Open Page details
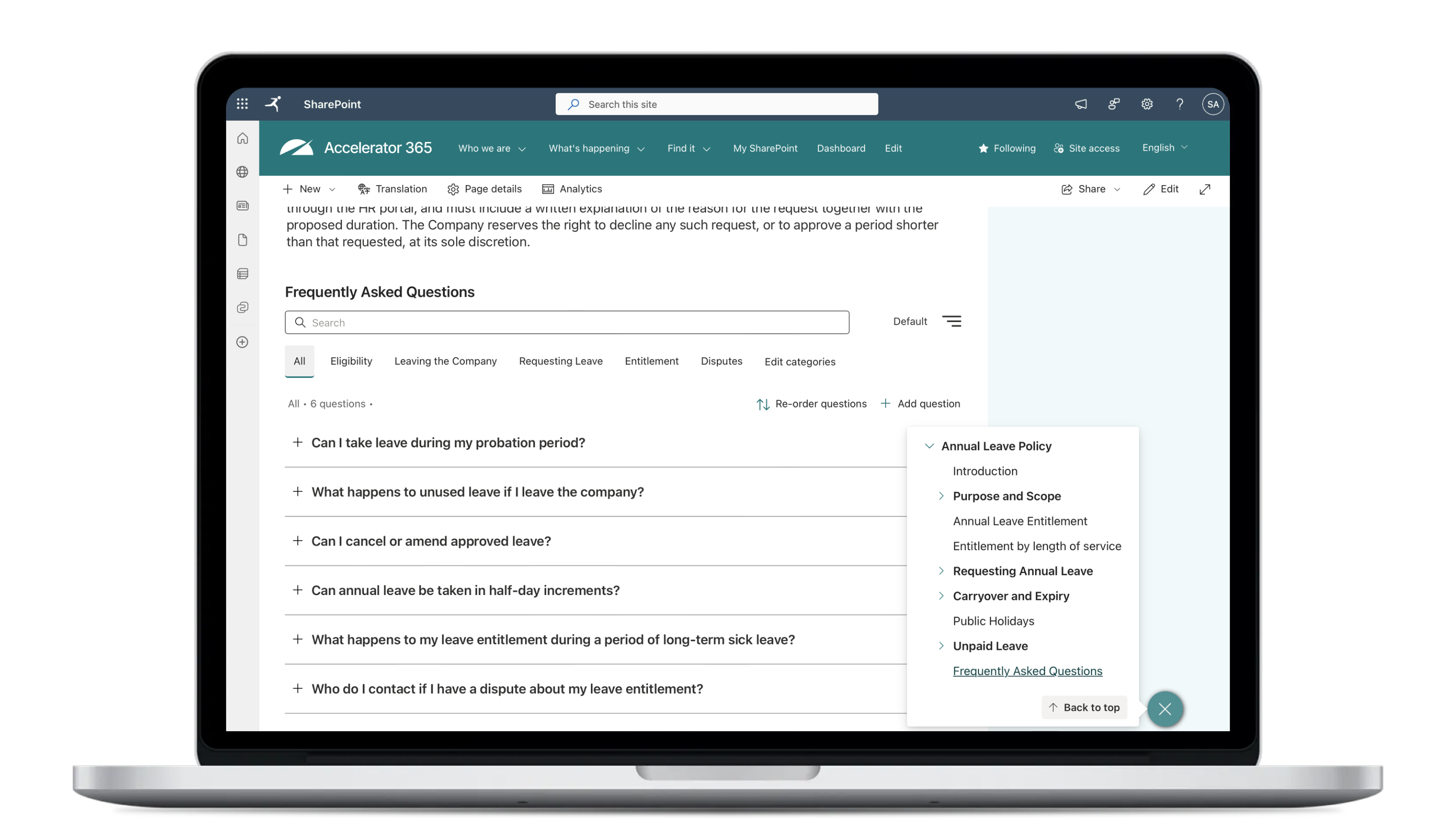 (x=484, y=189)
